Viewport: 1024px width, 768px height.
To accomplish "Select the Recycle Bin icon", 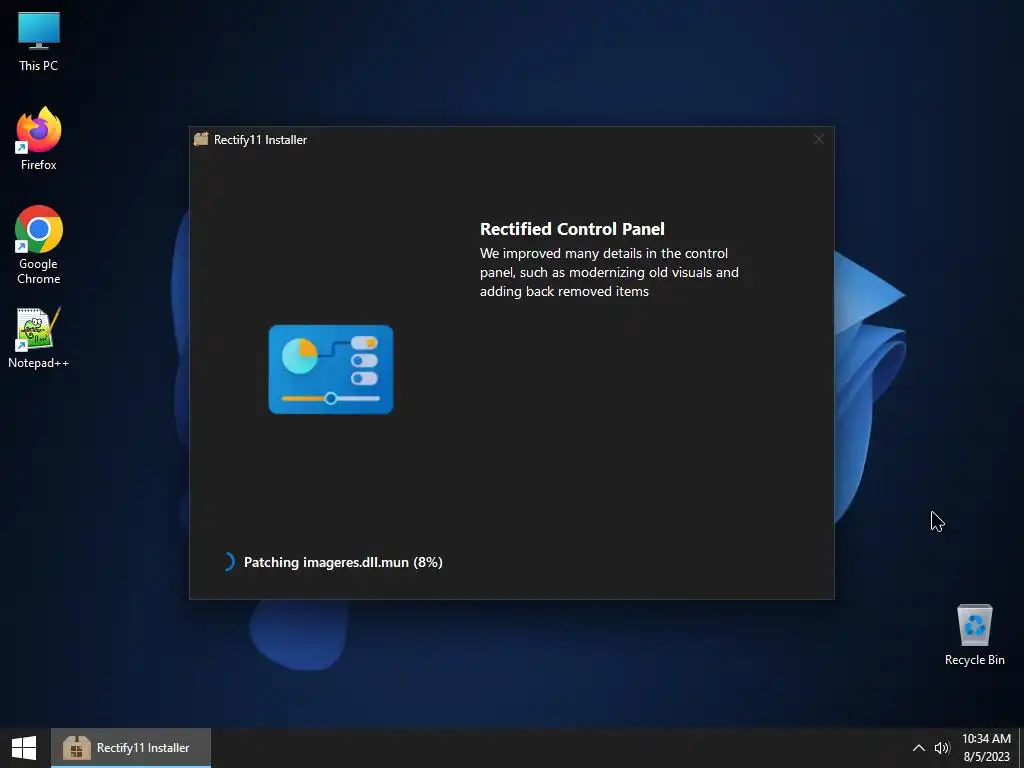I will (x=974, y=635).
